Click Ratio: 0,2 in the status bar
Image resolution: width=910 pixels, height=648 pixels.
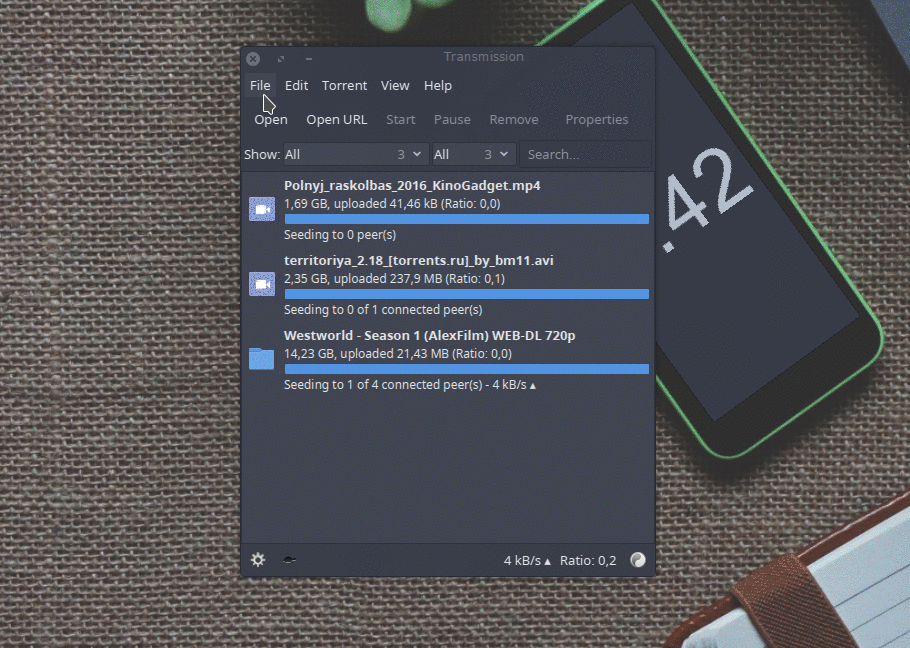[x=588, y=560]
